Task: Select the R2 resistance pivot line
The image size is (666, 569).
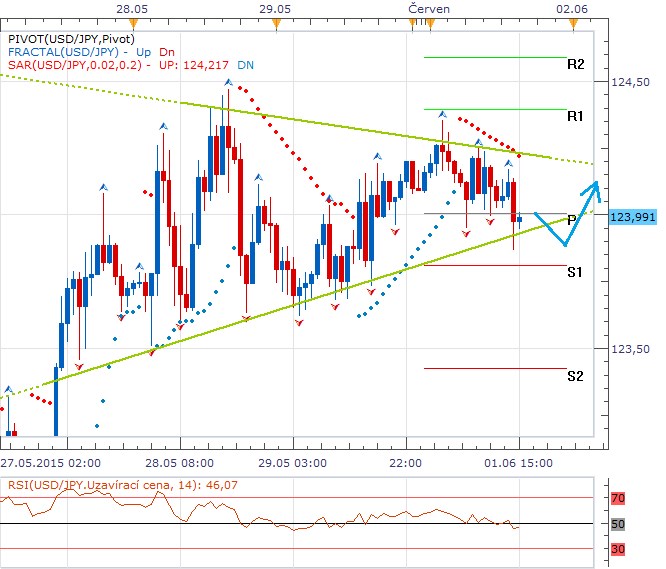Action: [x=495, y=57]
